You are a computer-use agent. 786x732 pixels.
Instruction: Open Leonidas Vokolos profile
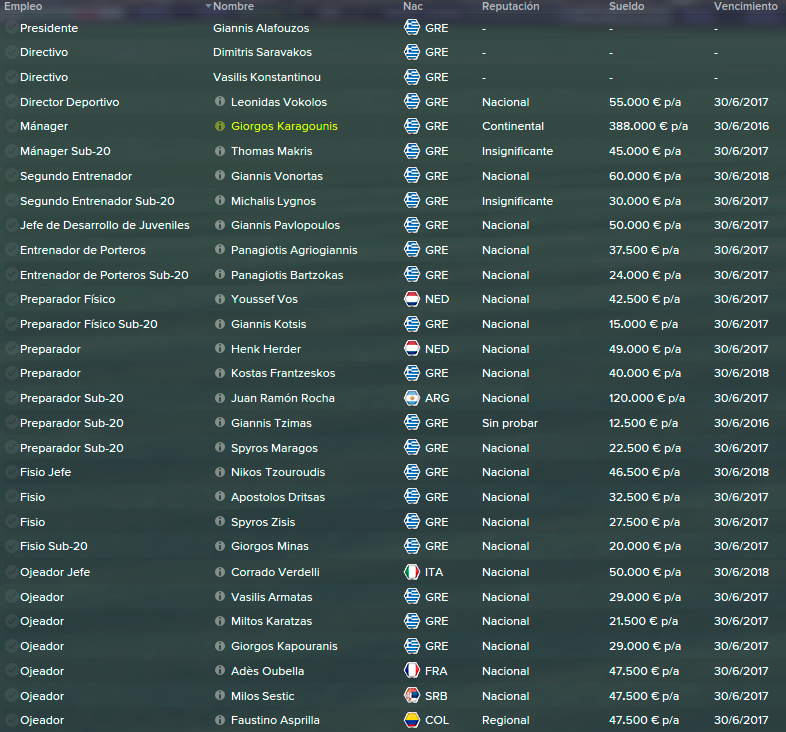click(x=279, y=102)
